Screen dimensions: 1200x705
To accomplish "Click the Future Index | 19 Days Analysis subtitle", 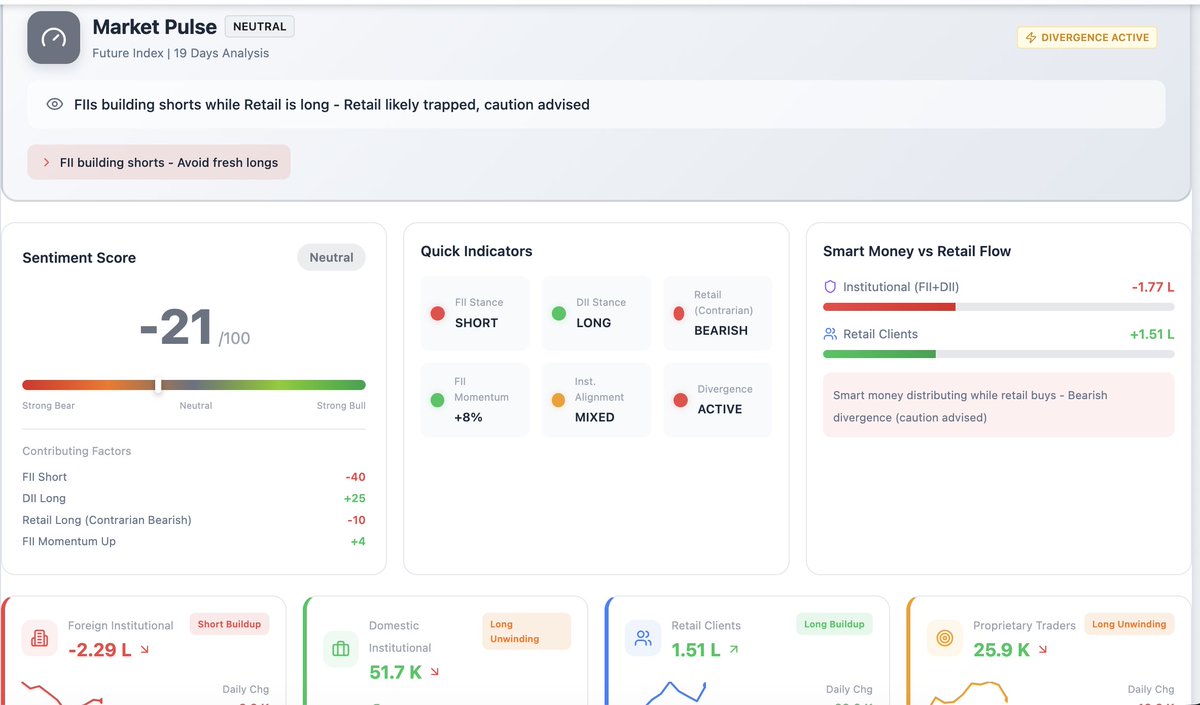I will coord(181,53).
